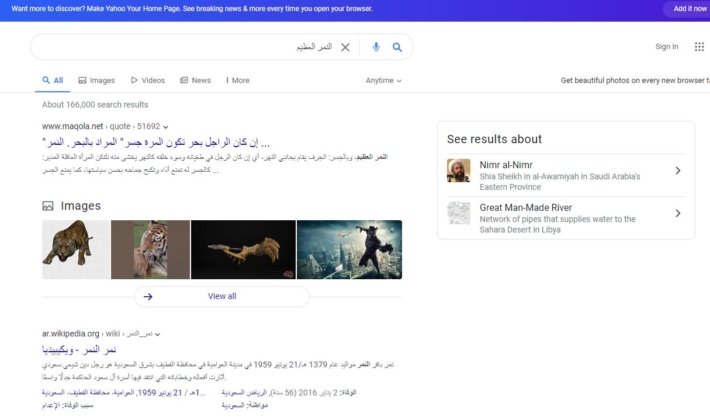Switch to the Images tab
The width and height of the screenshot is (710, 420).
pos(96,81)
